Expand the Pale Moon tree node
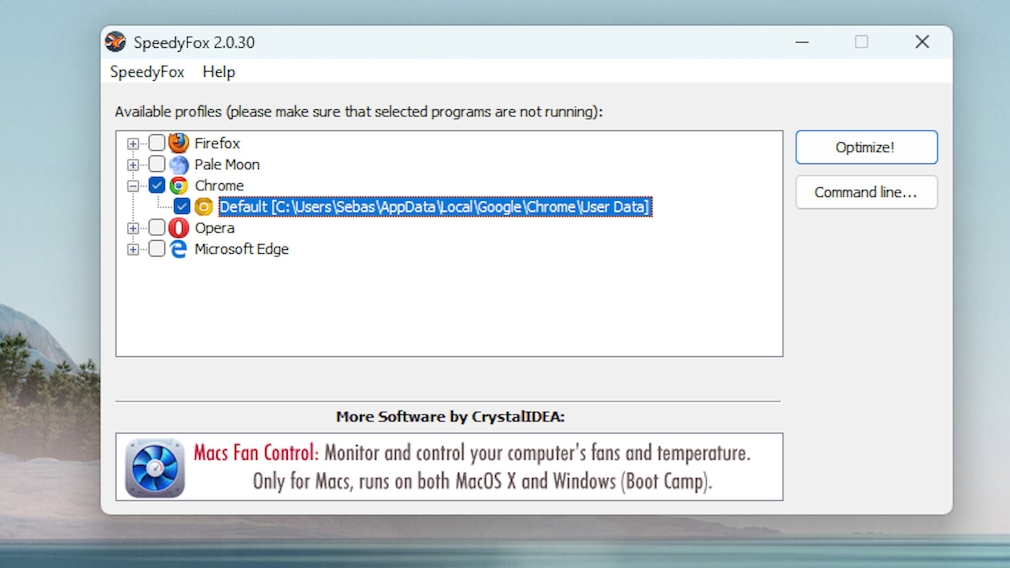Screen dimensions: 1010x568 click(133, 165)
